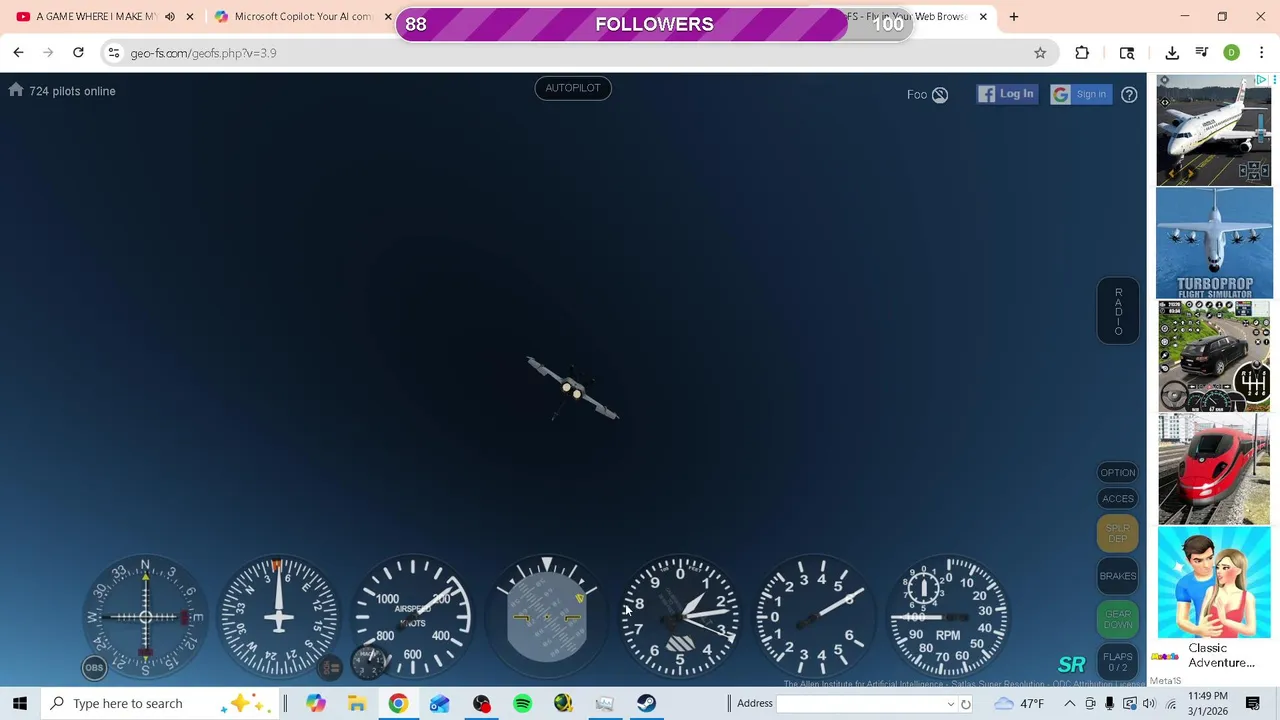
Task: Click the AIRSPEED KNOTS gauge
Action: tap(412, 617)
